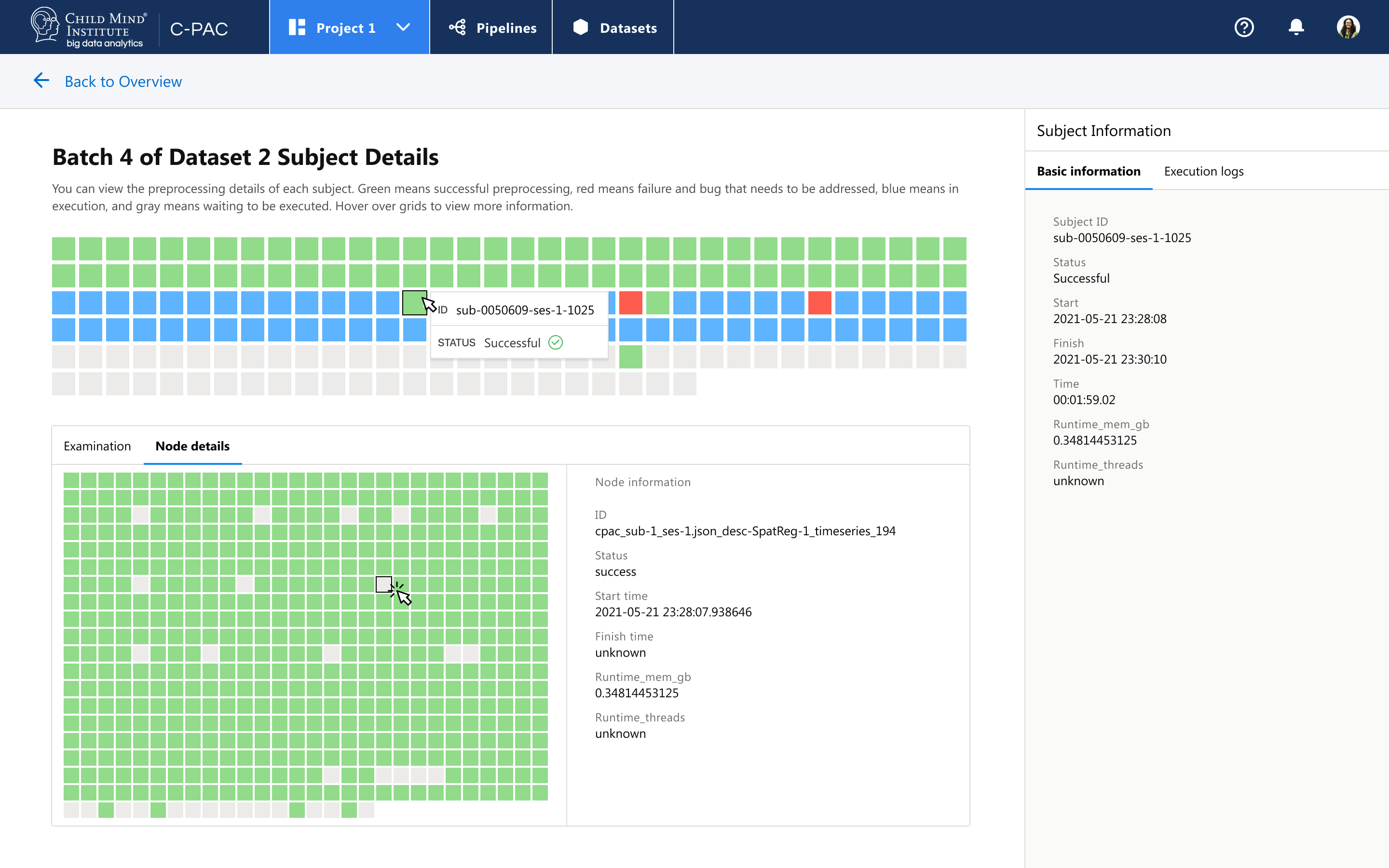Viewport: 1389px width, 868px height.
Task: Open Datasets using the hexagon icon
Action: [x=580, y=27]
